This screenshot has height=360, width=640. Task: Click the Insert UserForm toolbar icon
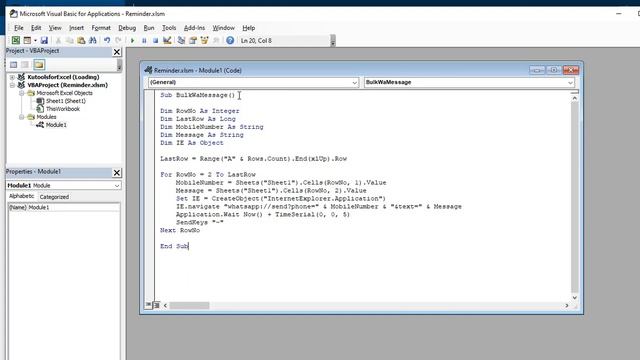[x=27, y=40]
